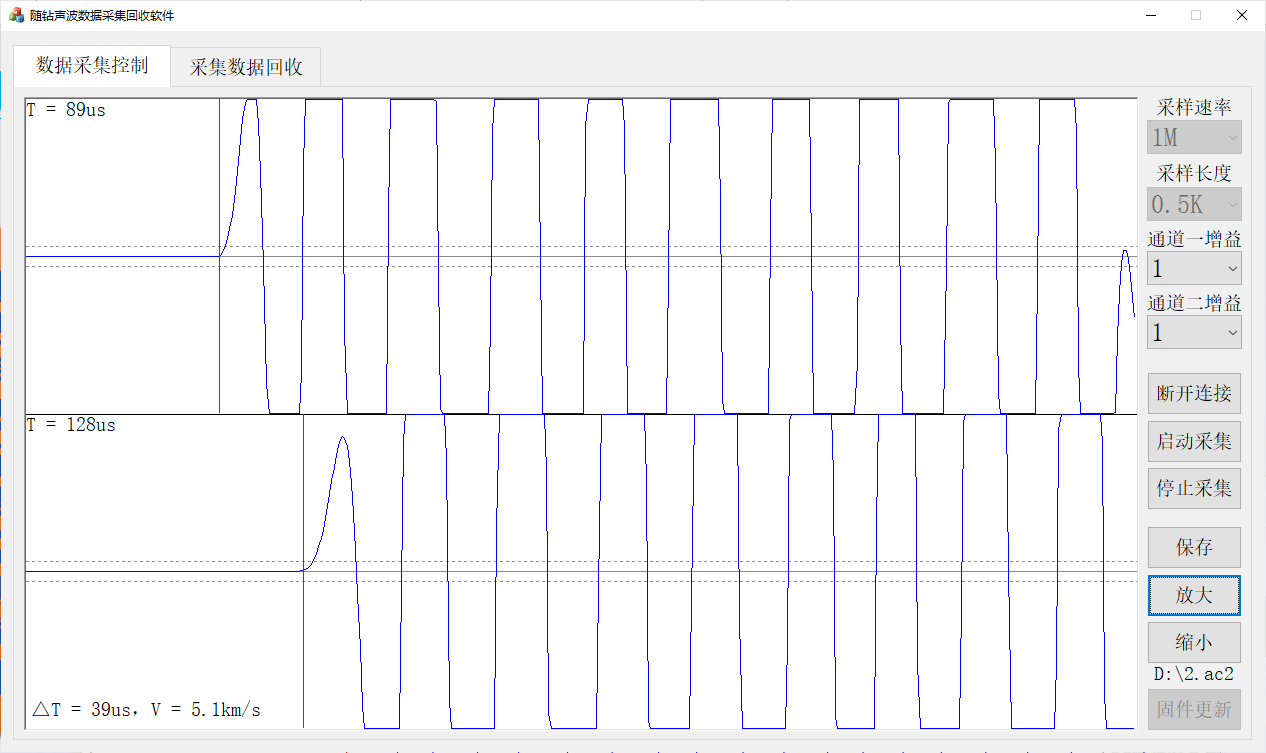Click the upper waveform's vertical arrival marker line

pos(219,330)
